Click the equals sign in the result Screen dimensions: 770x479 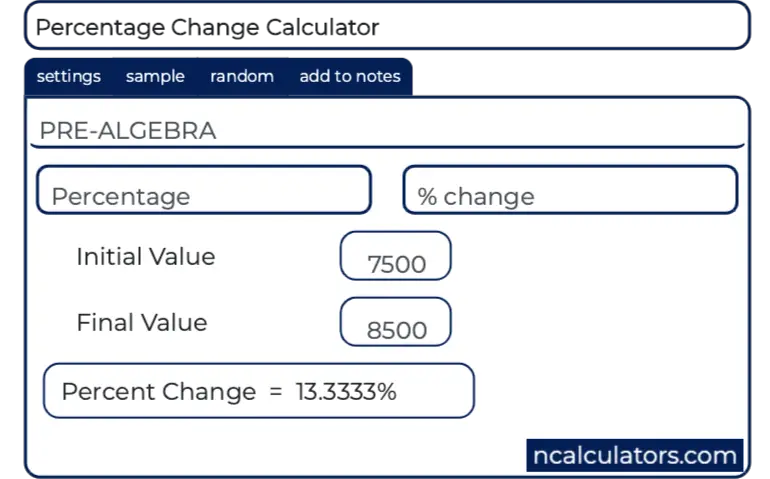coord(276,391)
